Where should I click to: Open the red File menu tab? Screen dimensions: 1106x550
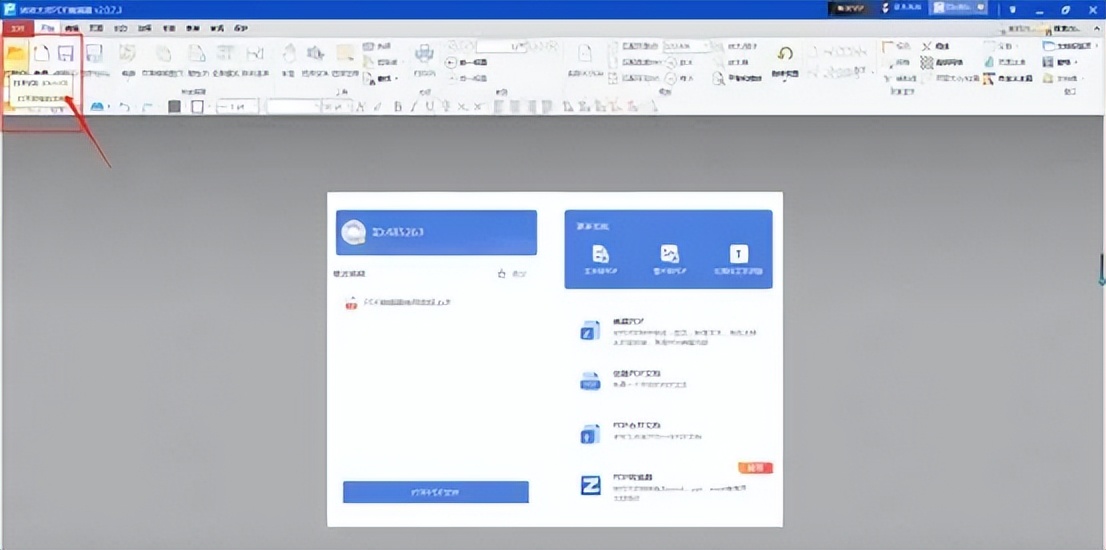tap(16, 29)
